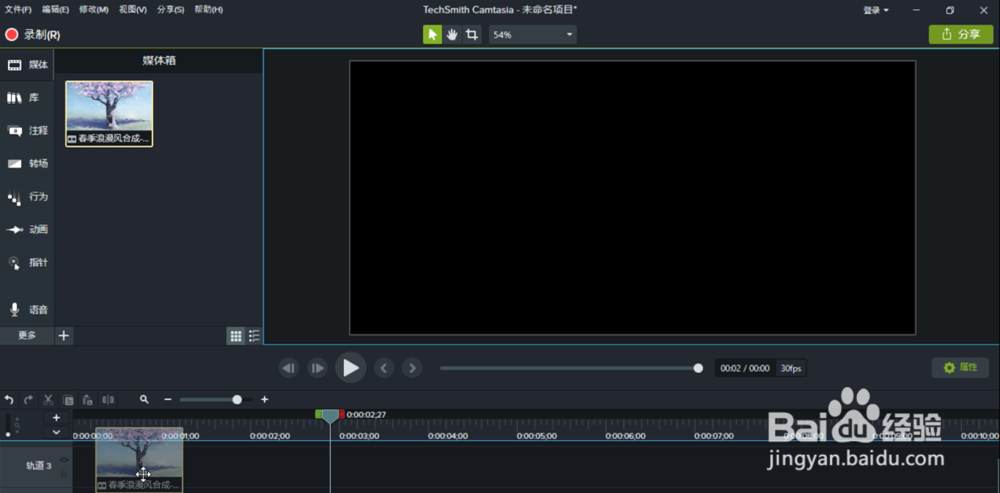Viewport: 1000px width, 493px height.
Task: Open the 分享(S) menu
Action: click(x=170, y=10)
